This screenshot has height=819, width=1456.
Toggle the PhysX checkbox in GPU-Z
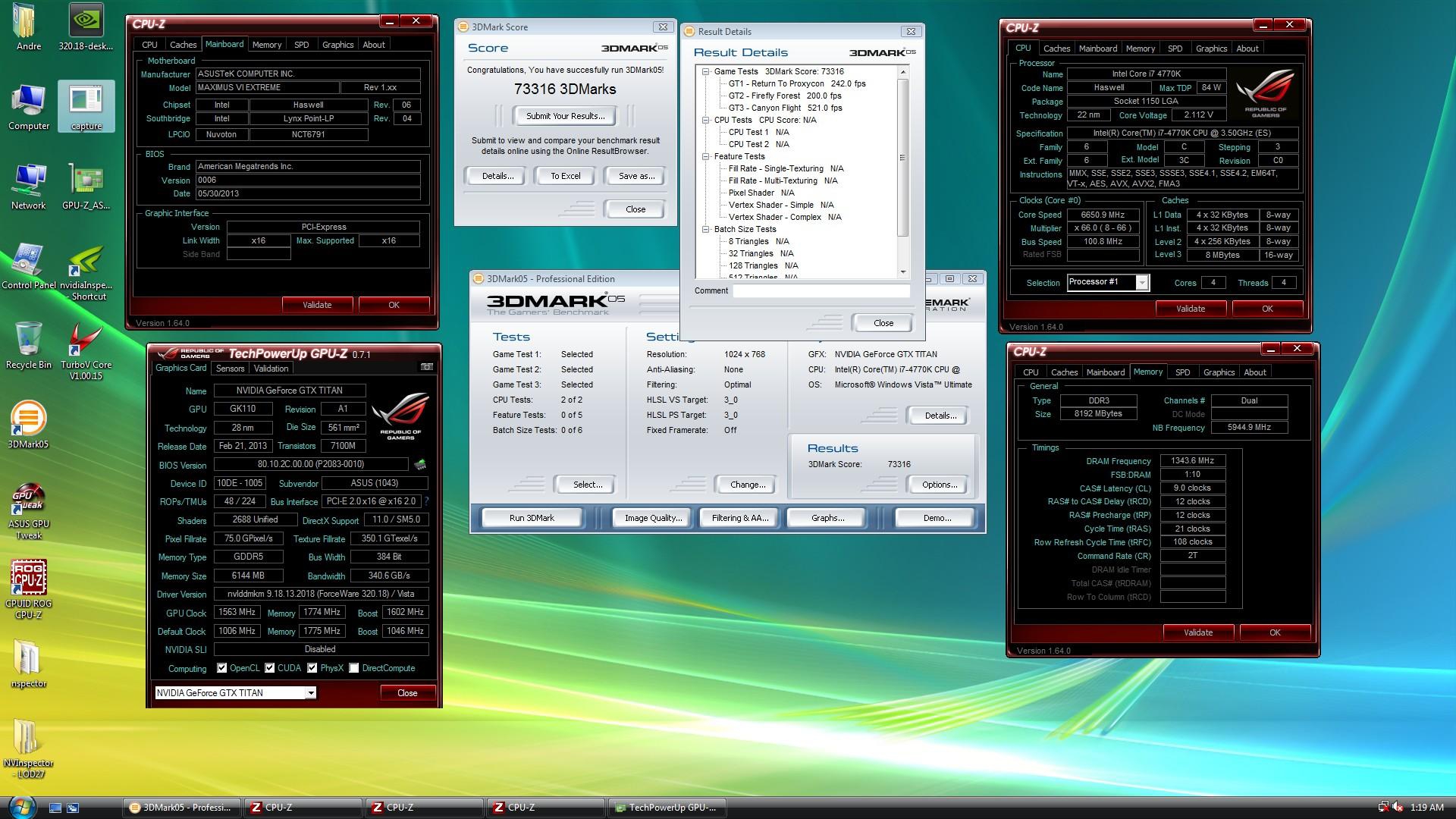312,668
